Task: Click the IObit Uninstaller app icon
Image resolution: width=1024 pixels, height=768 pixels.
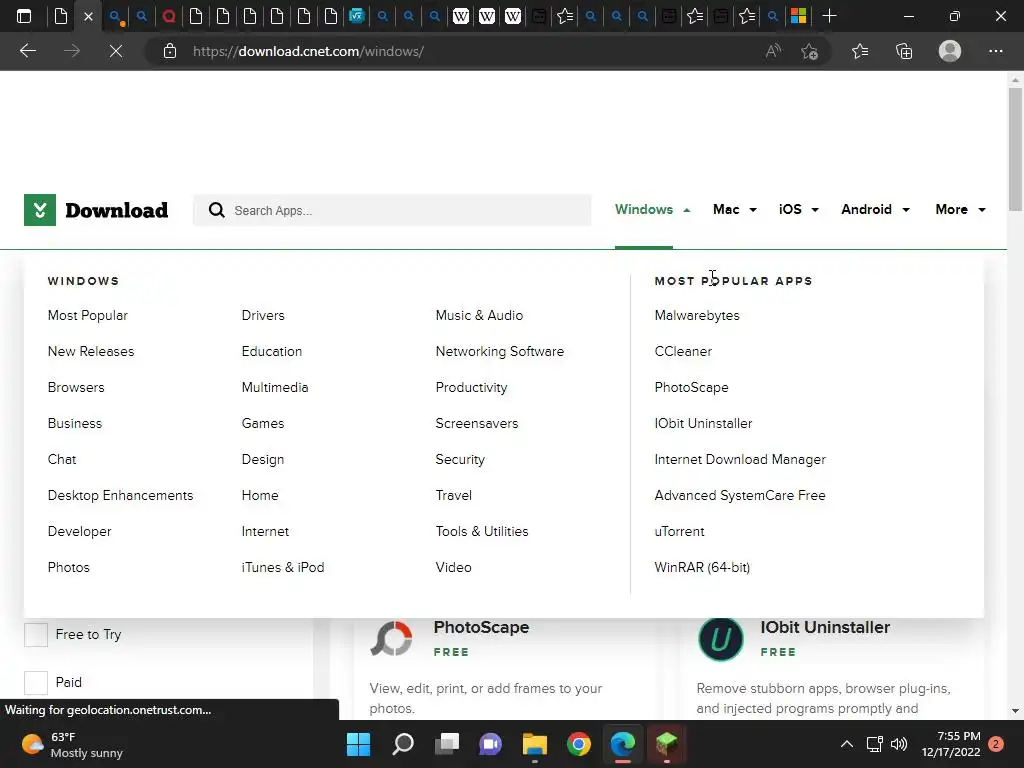Action: tap(720, 639)
